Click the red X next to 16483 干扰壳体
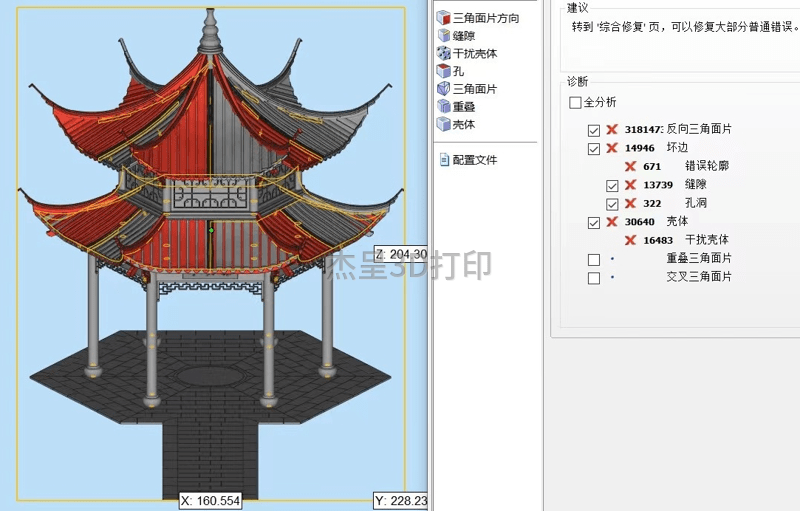 (x=631, y=240)
